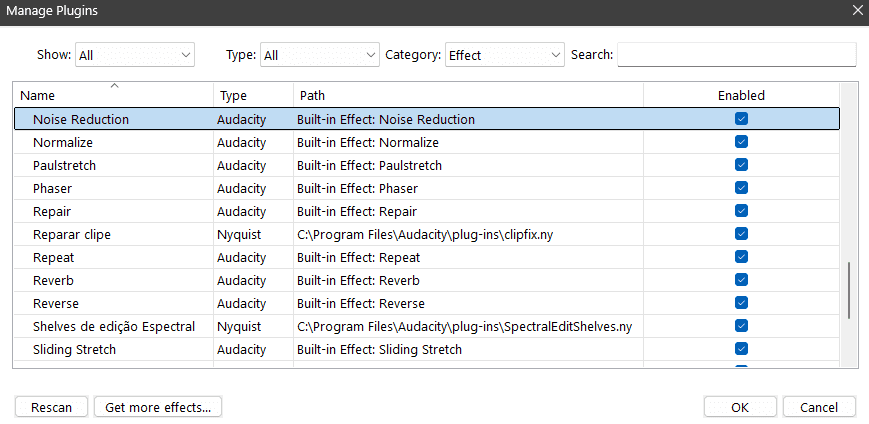
Task: Disable the Normalize effect checkbox
Action: point(741,142)
